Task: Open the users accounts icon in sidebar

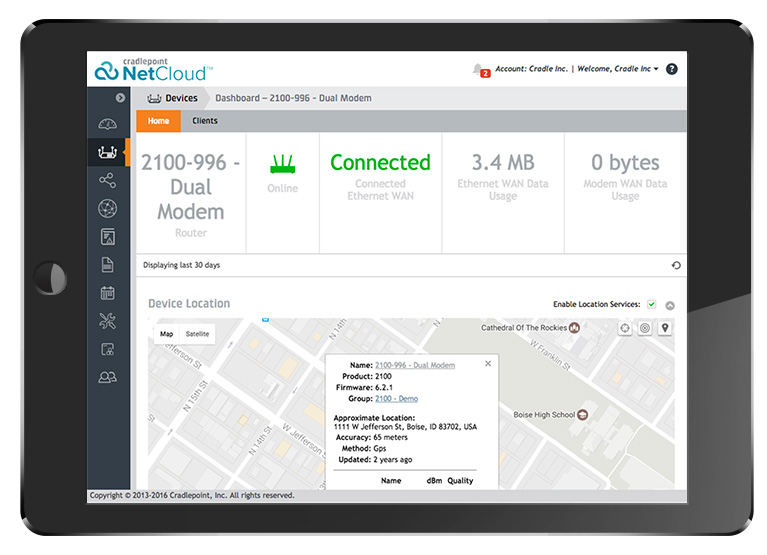Action: tap(108, 377)
